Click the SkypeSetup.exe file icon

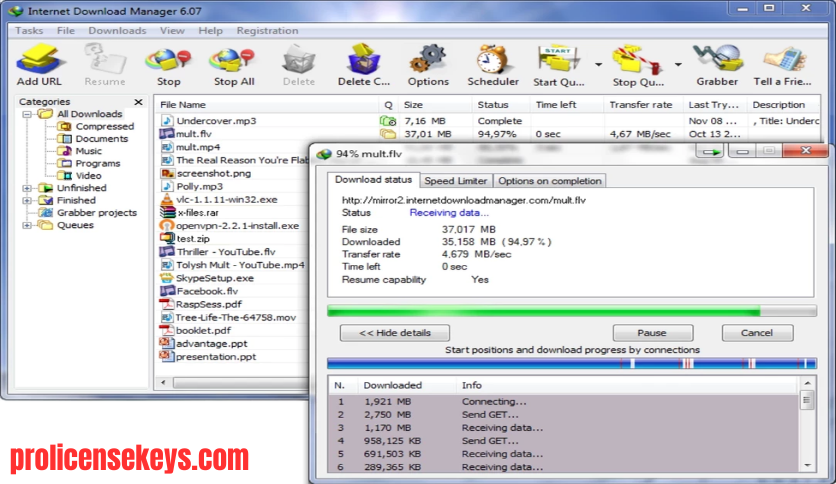pos(167,278)
